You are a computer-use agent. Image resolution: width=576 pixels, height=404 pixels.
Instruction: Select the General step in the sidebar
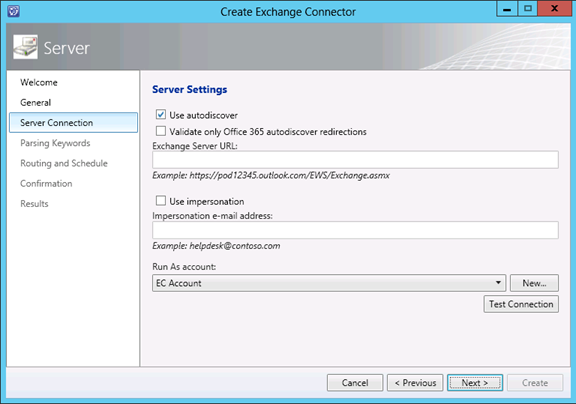tap(36, 102)
